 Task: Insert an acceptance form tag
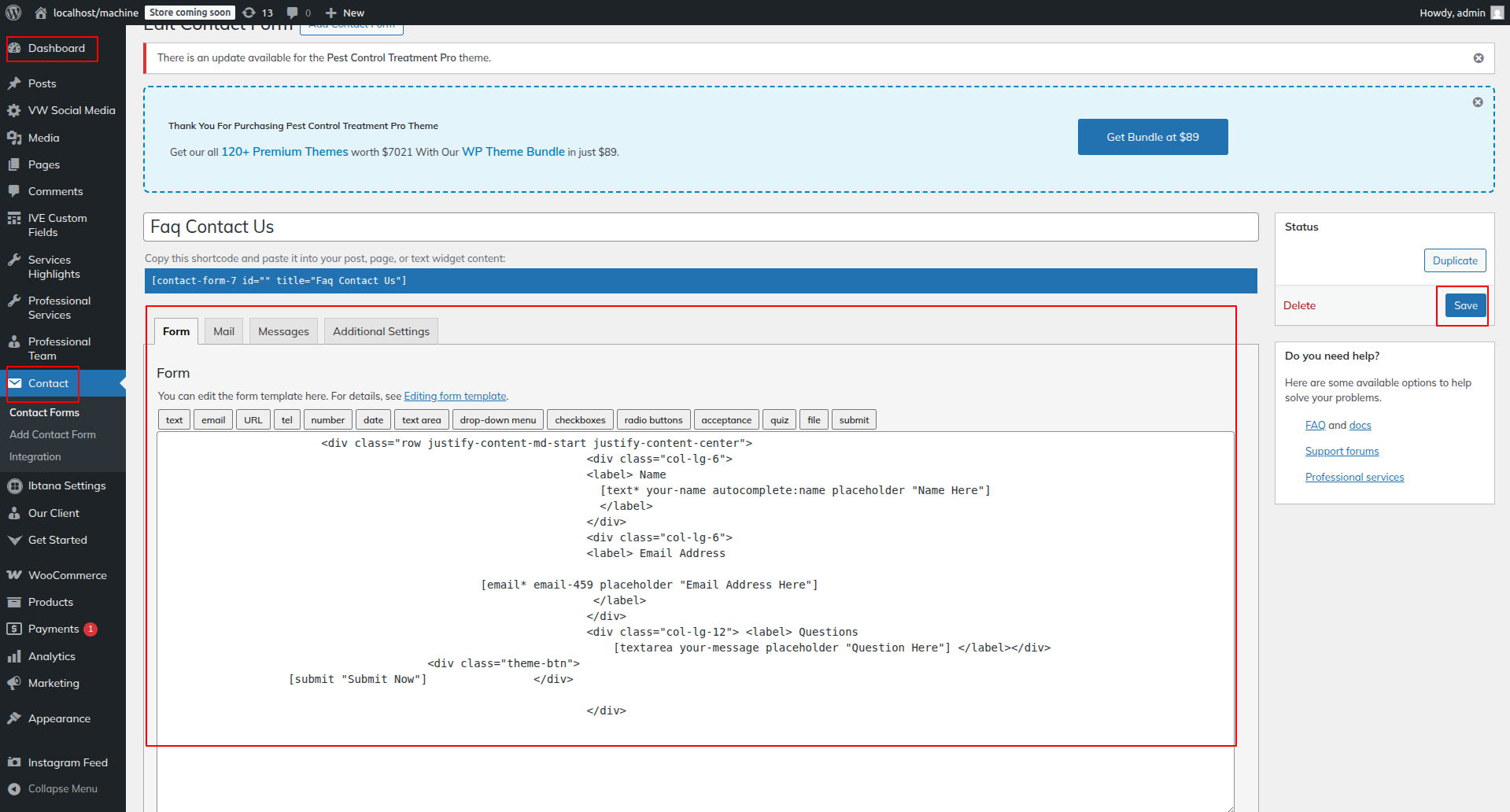point(725,420)
